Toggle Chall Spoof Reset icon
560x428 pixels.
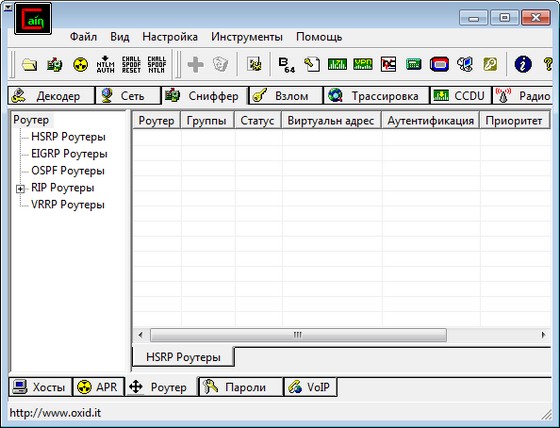tap(131, 65)
